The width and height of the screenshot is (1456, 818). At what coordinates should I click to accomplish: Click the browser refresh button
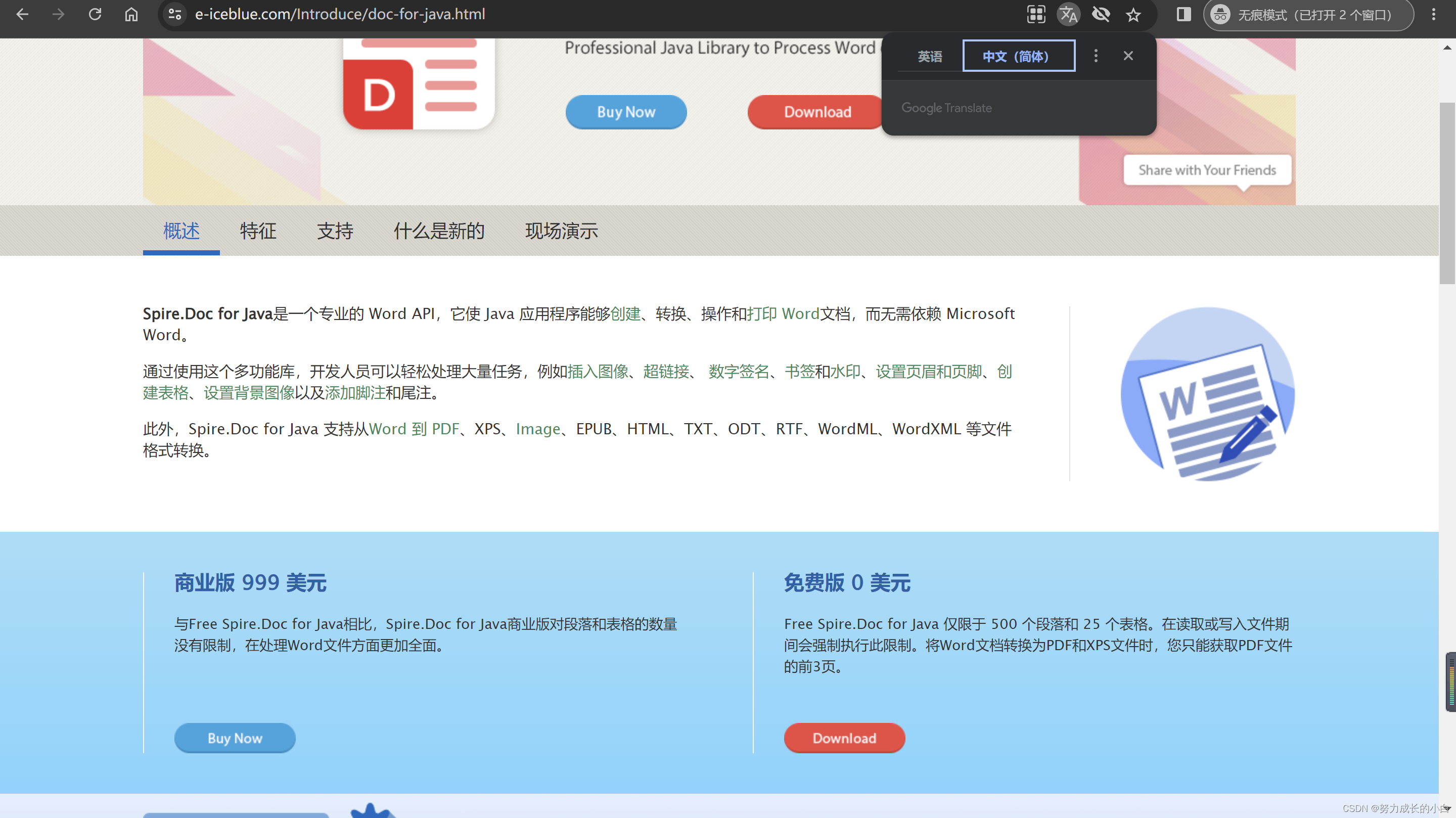(x=96, y=15)
